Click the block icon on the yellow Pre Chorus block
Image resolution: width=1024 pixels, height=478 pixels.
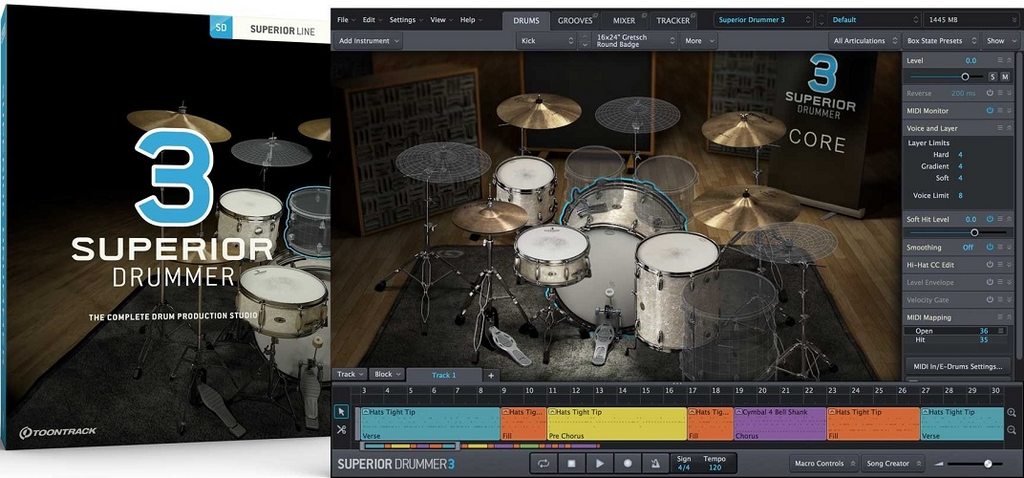pyautogui.click(x=552, y=412)
